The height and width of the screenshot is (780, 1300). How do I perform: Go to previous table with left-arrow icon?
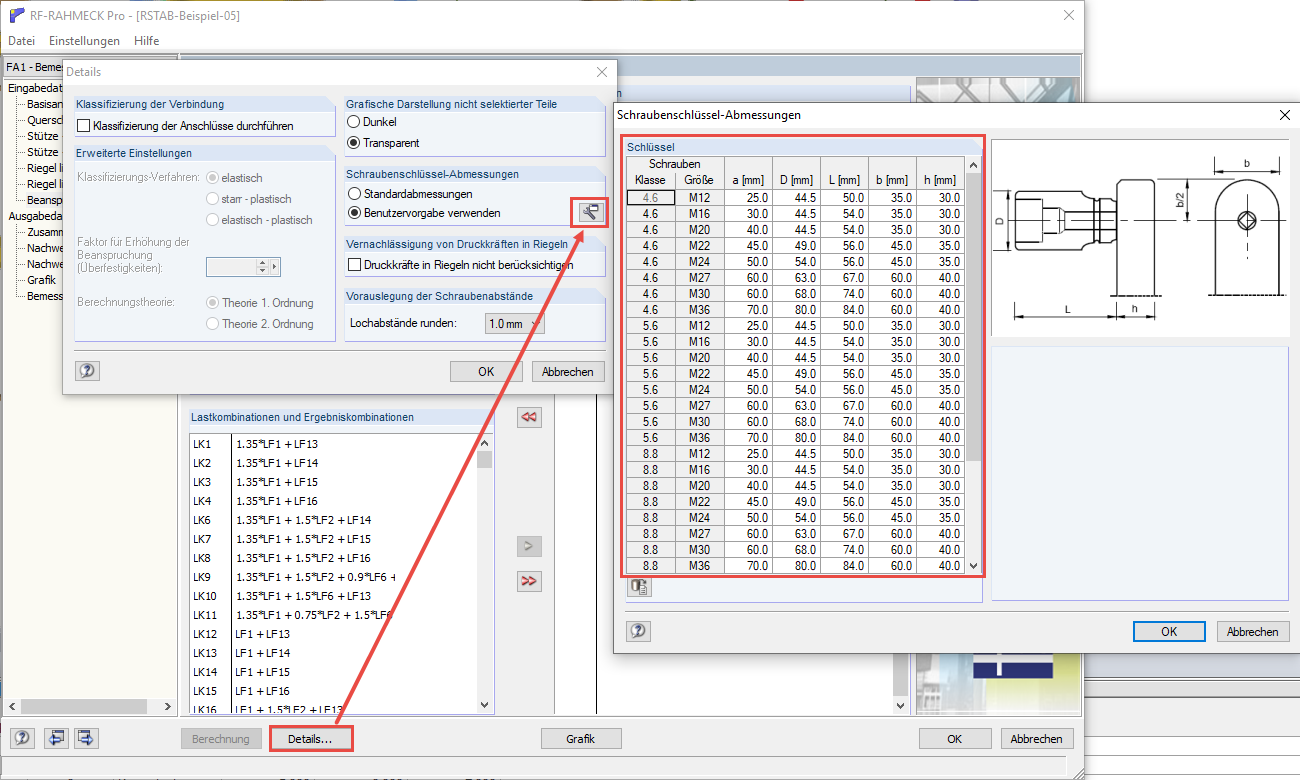click(56, 738)
